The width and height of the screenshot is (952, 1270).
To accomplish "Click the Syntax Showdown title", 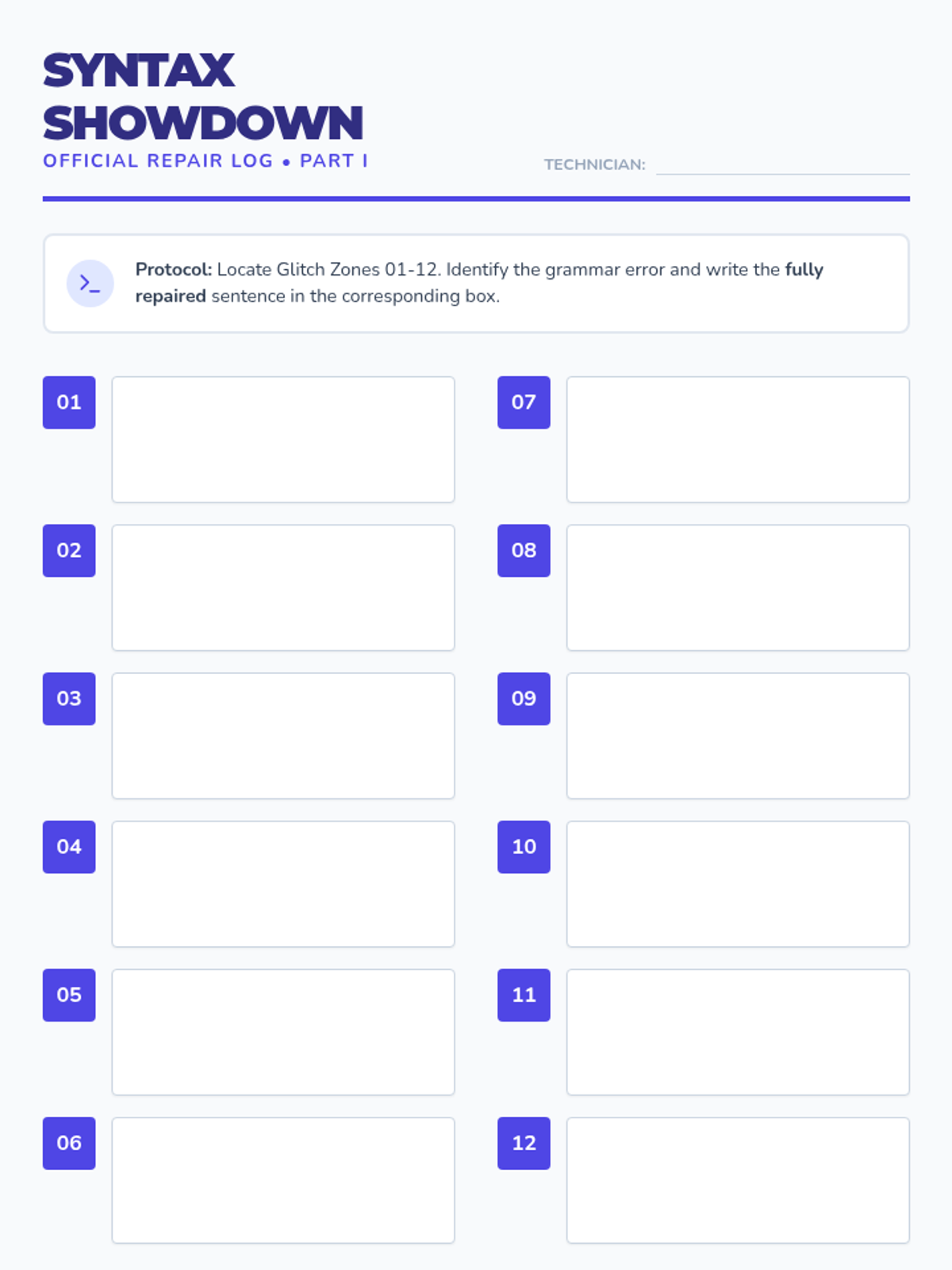I will [x=202, y=97].
